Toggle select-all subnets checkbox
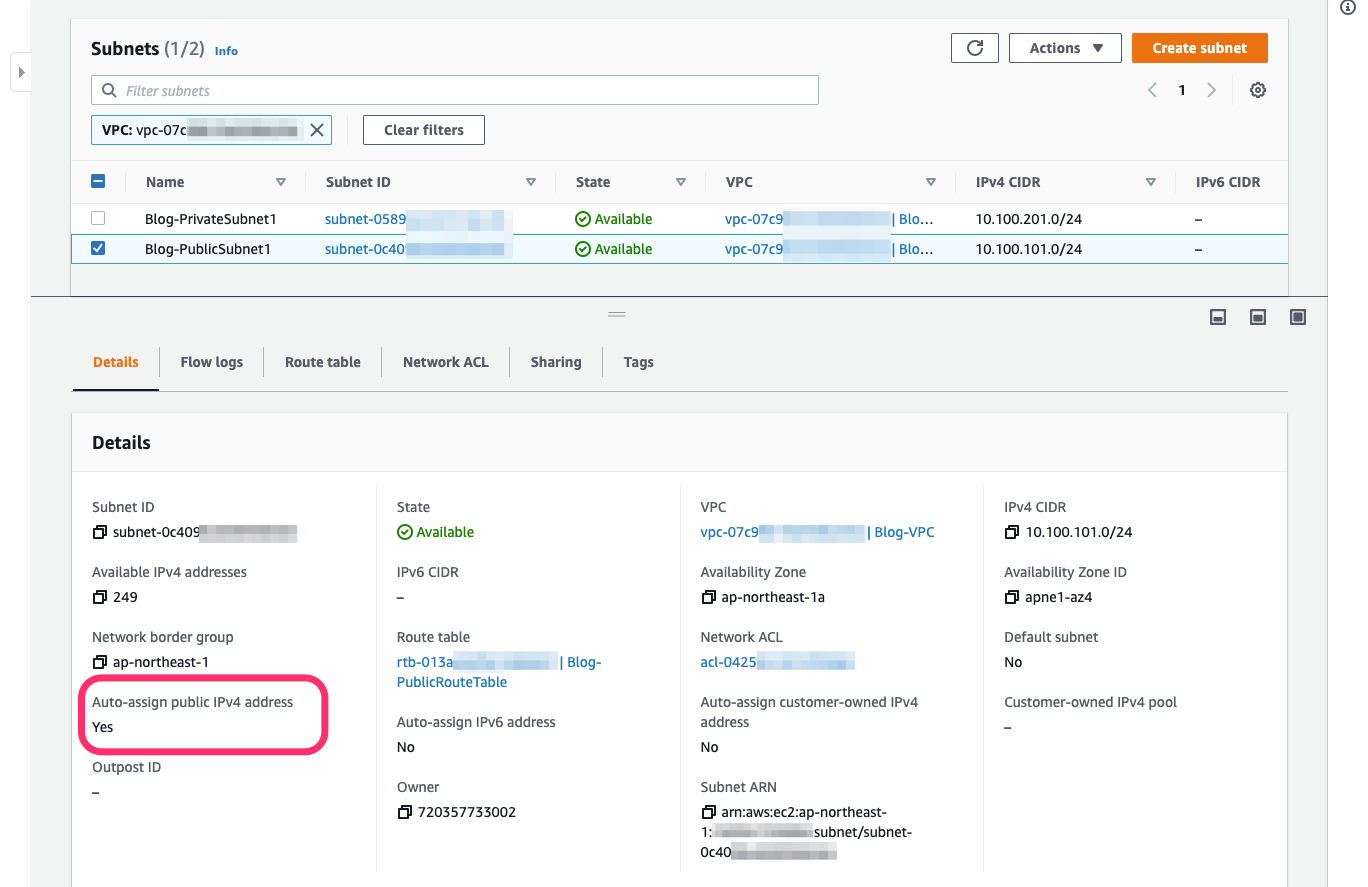 coord(98,182)
